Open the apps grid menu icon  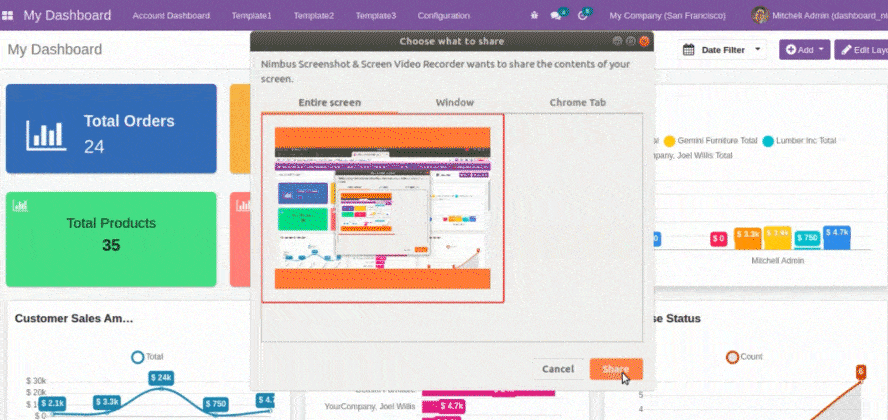tap(8, 16)
